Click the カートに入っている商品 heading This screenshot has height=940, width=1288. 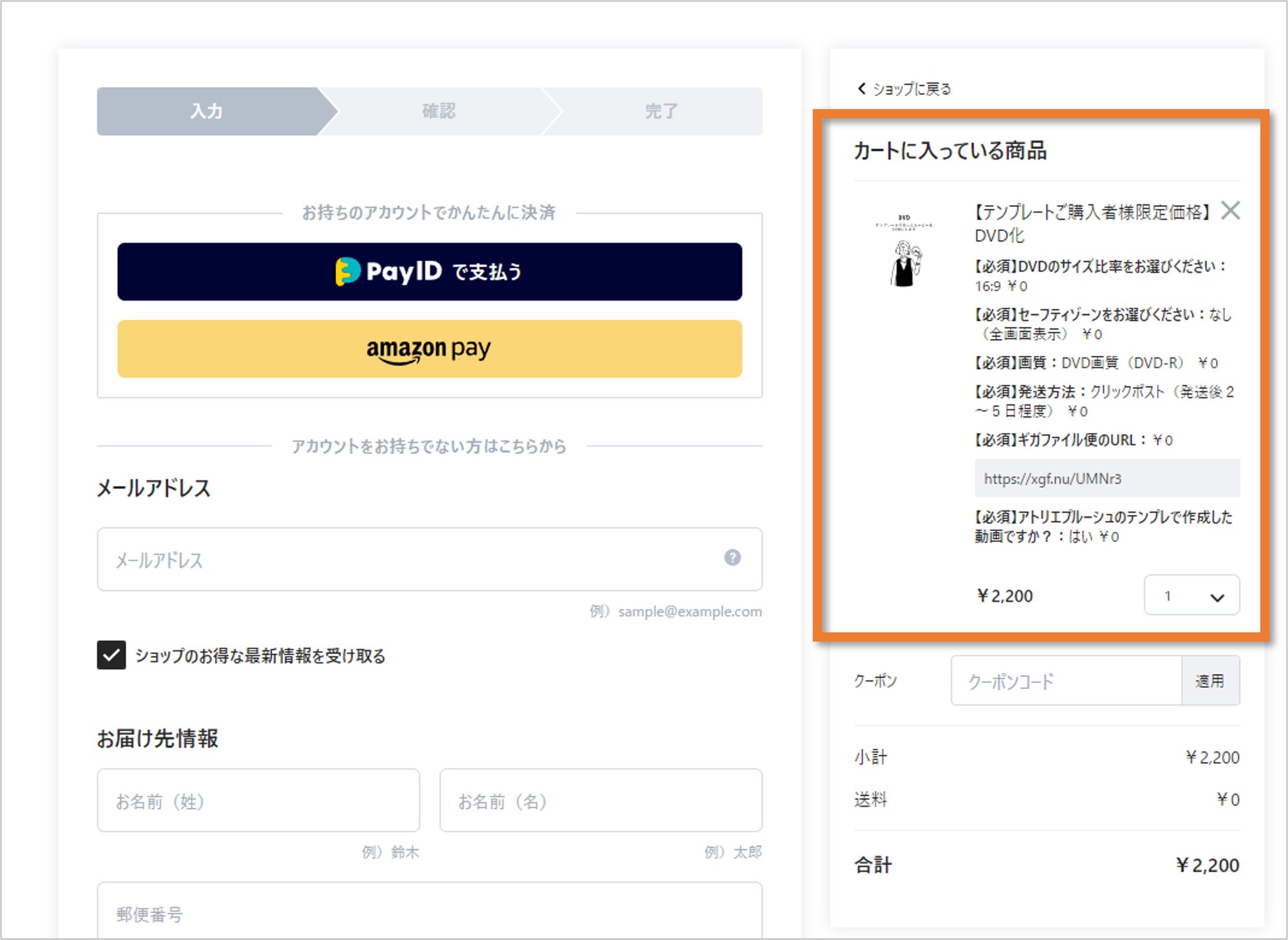click(950, 151)
